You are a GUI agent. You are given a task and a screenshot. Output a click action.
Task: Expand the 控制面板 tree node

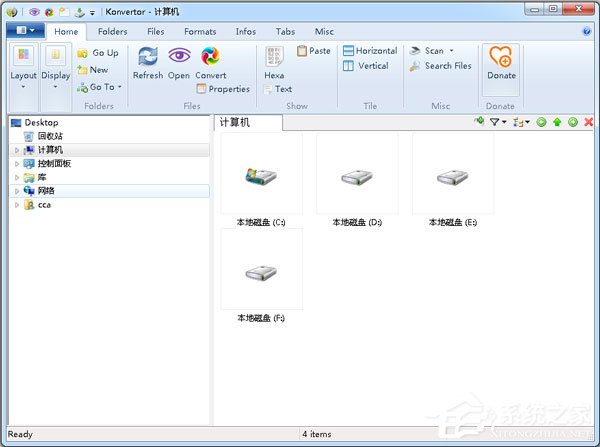17,164
